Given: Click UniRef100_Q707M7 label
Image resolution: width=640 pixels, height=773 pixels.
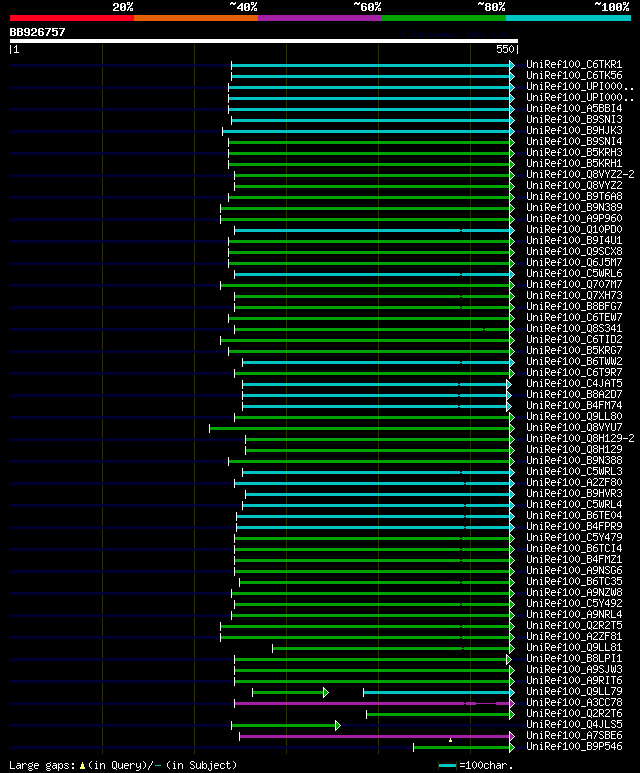Looking at the screenshot, I should (574, 284).
